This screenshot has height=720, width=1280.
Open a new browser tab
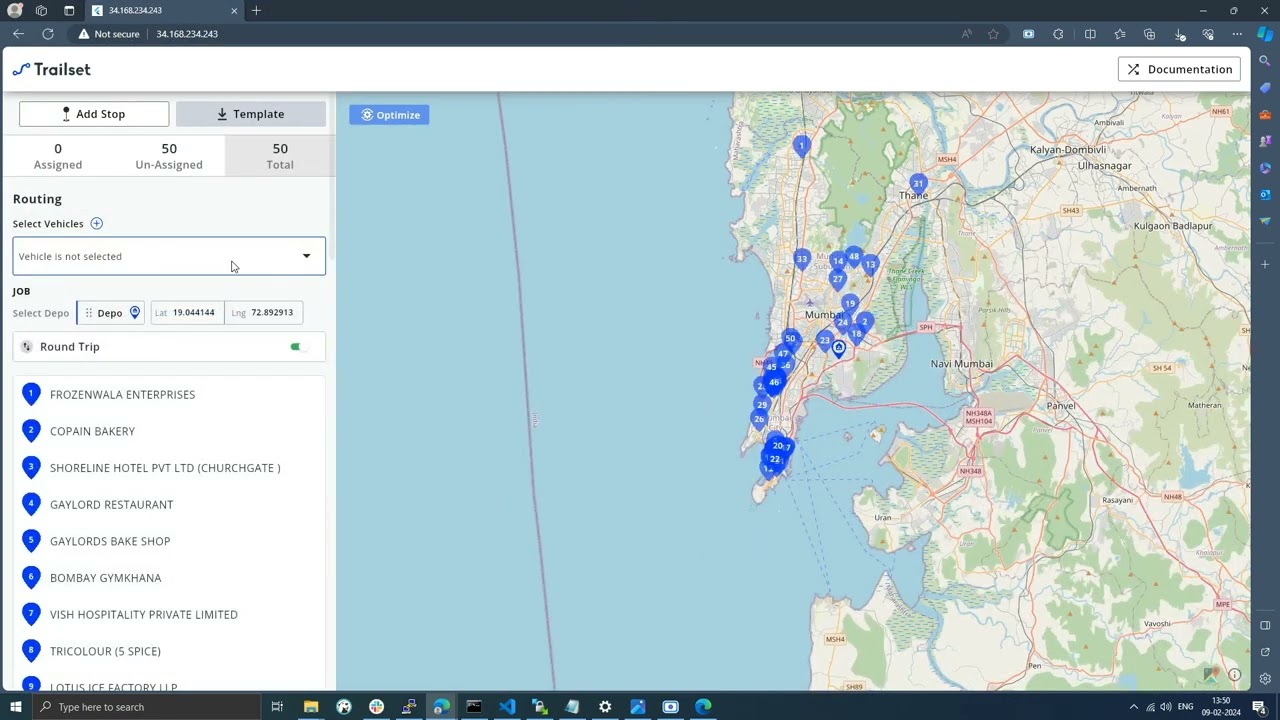point(256,11)
